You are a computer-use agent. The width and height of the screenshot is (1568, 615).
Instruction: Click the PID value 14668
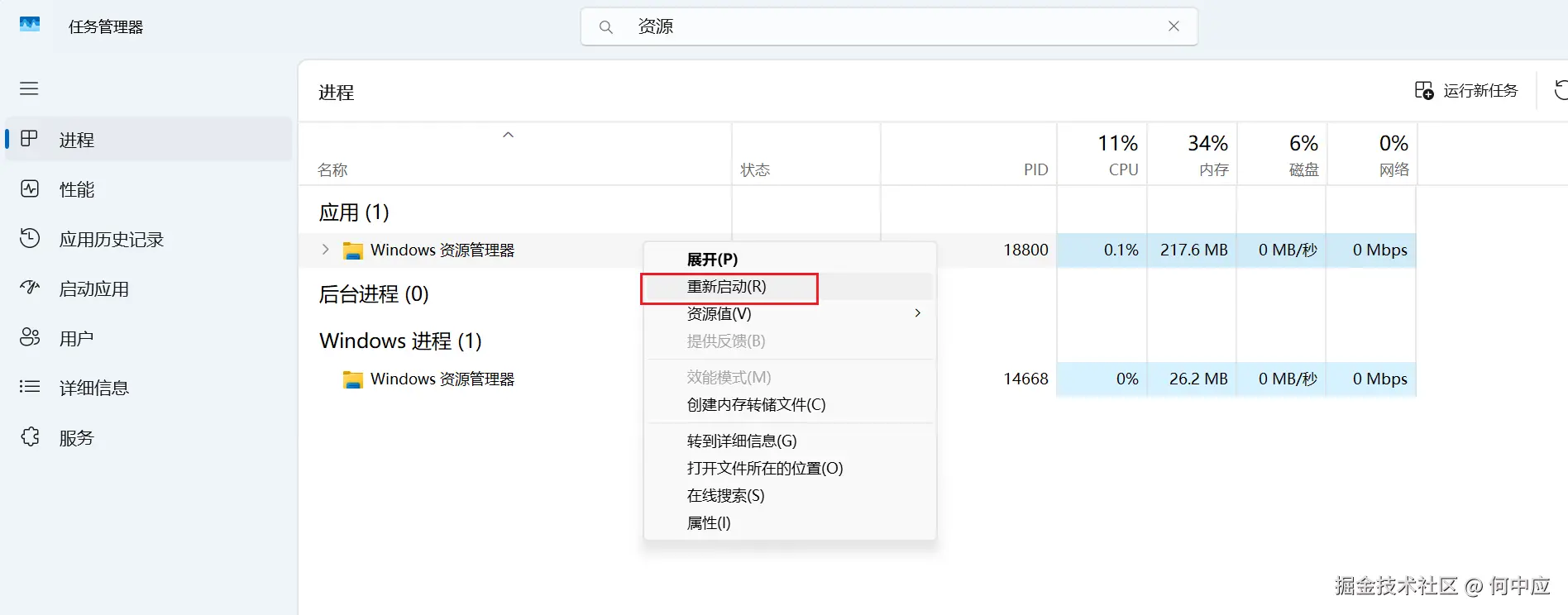(1025, 379)
